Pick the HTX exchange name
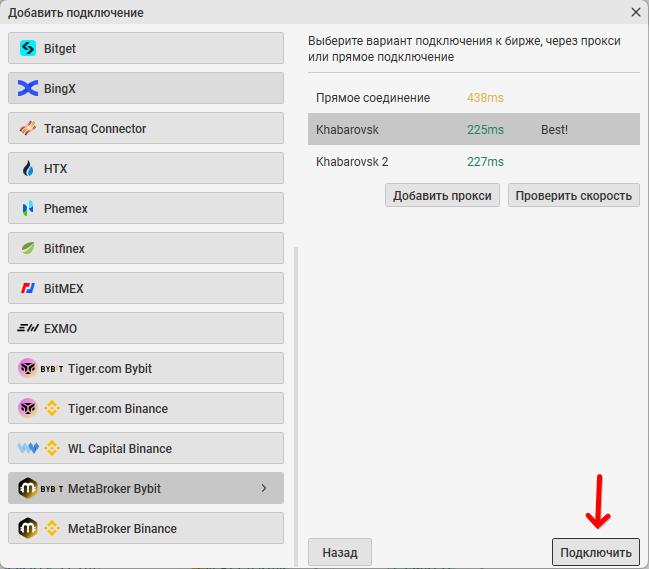Image resolution: width=649 pixels, height=569 pixels. tap(55, 169)
